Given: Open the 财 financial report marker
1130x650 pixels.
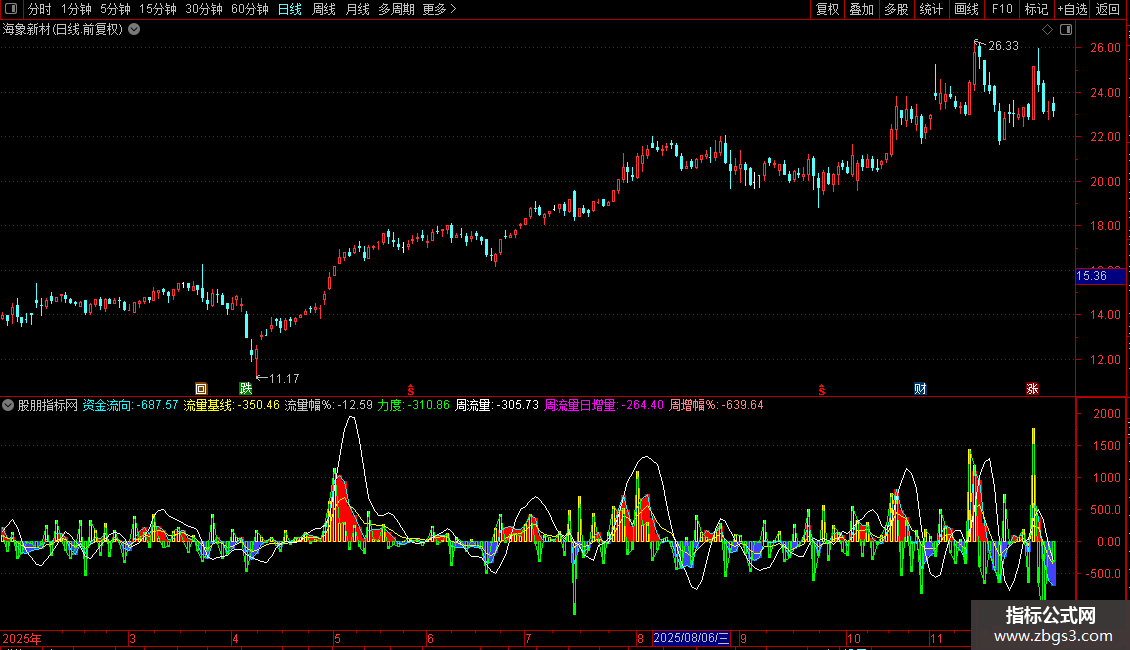Looking at the screenshot, I should click(x=920, y=388).
